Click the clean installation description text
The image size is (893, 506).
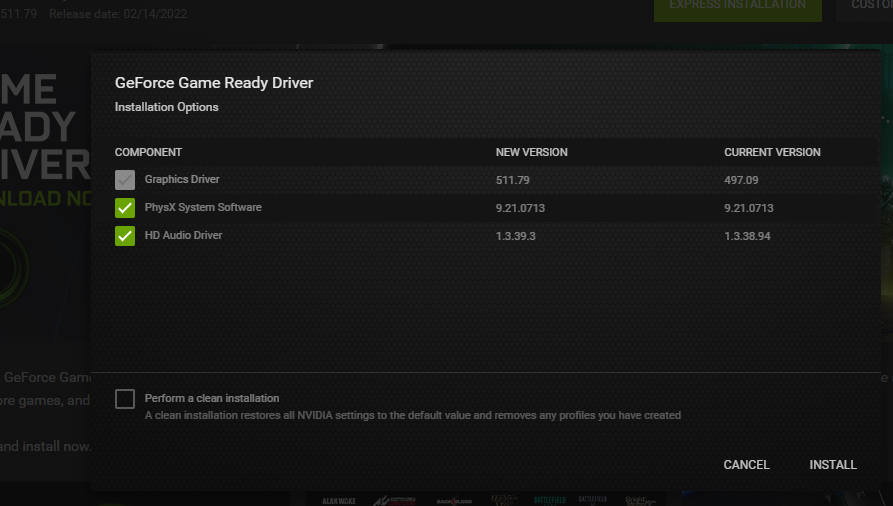(413, 415)
